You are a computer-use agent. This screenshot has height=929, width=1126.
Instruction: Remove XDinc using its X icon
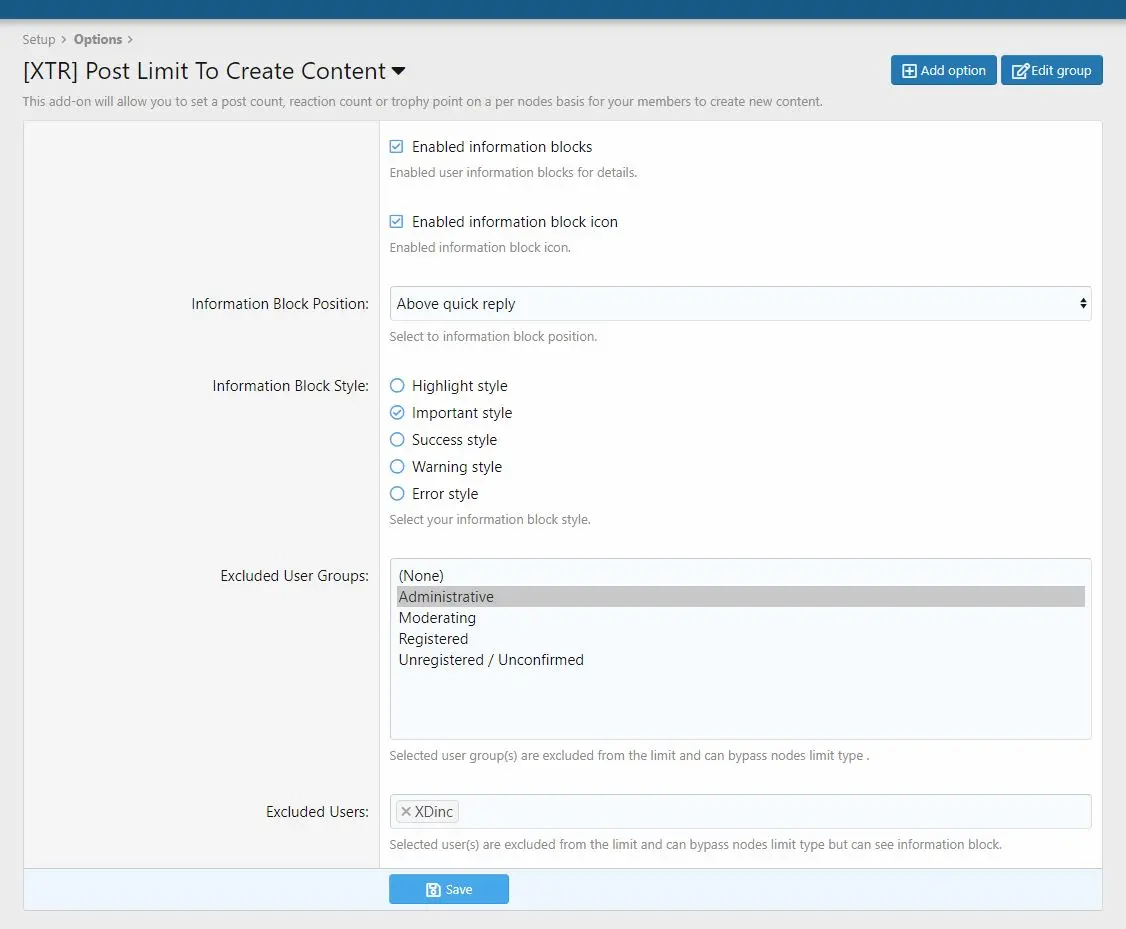(406, 811)
